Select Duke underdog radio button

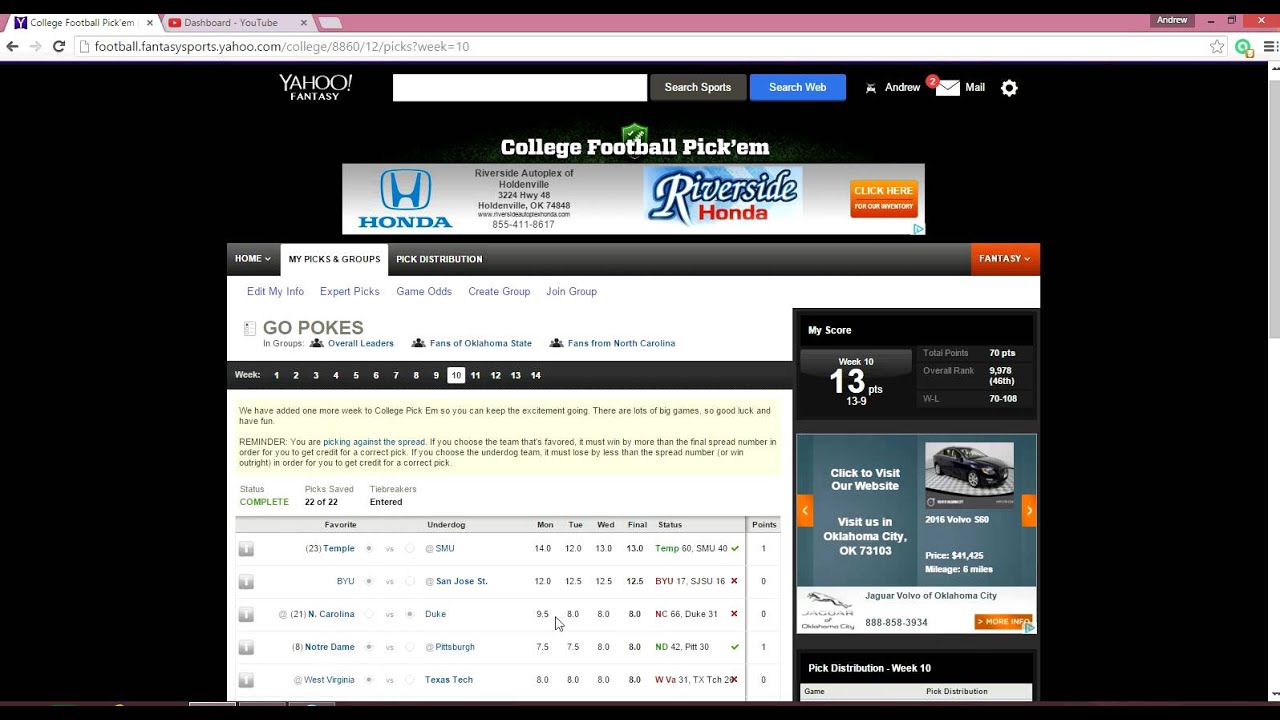click(x=410, y=614)
